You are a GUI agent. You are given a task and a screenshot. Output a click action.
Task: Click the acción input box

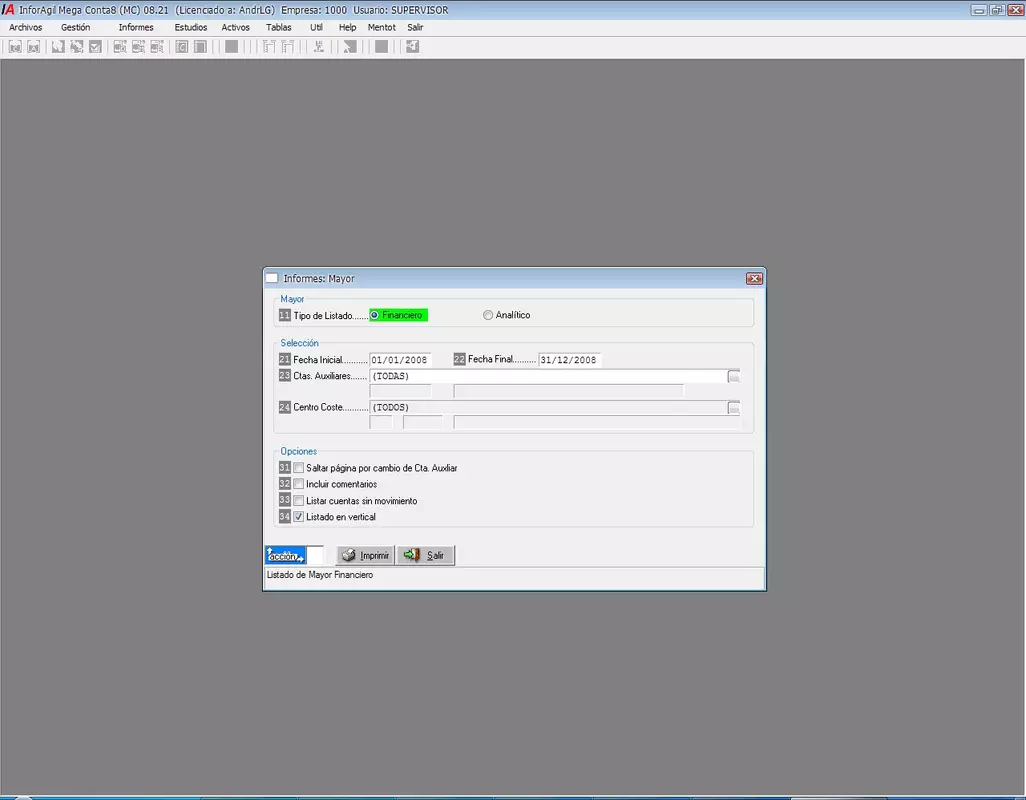click(x=315, y=555)
